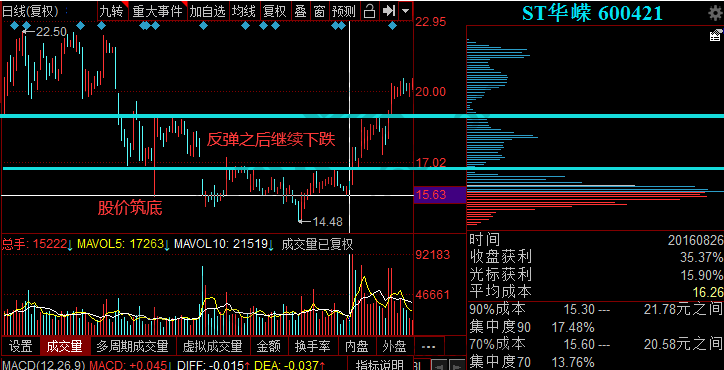The width and height of the screenshot is (724, 370).
Task: Click the 收盘获利 value 35.37%
Action: click(x=701, y=257)
